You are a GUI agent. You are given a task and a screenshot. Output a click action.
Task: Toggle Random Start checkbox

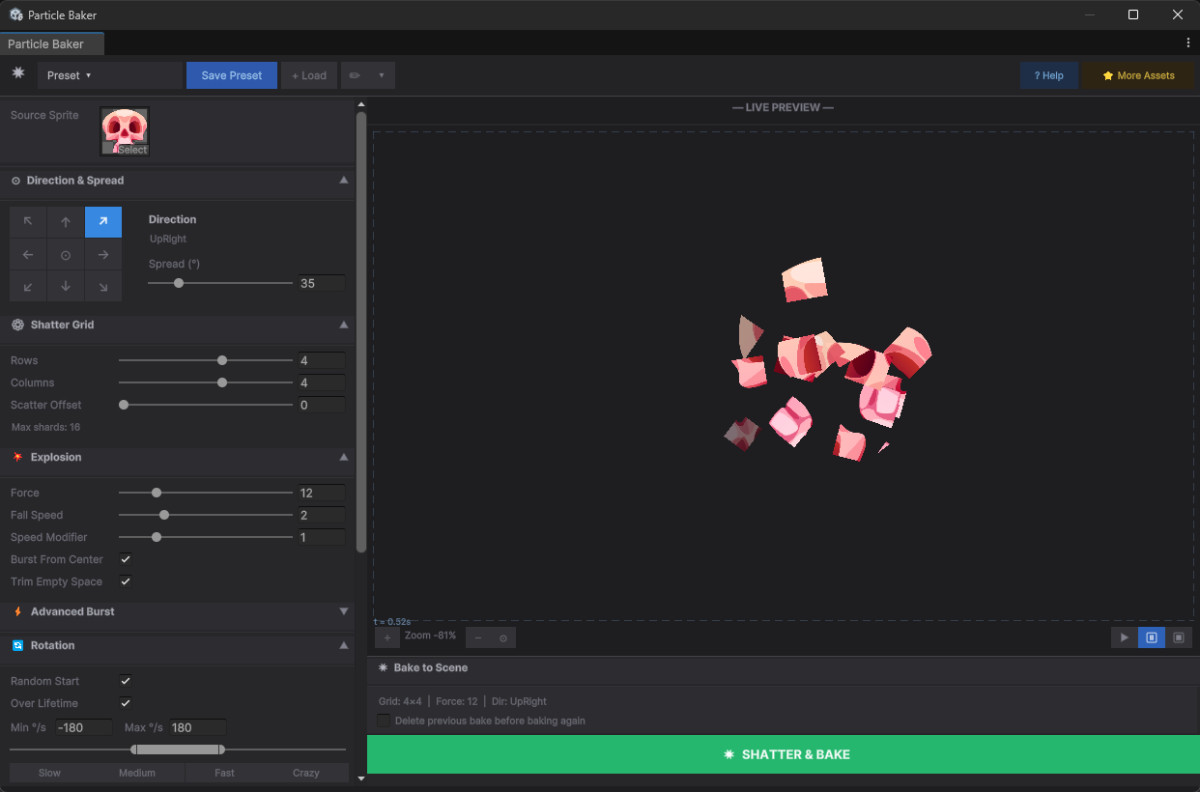(125, 681)
